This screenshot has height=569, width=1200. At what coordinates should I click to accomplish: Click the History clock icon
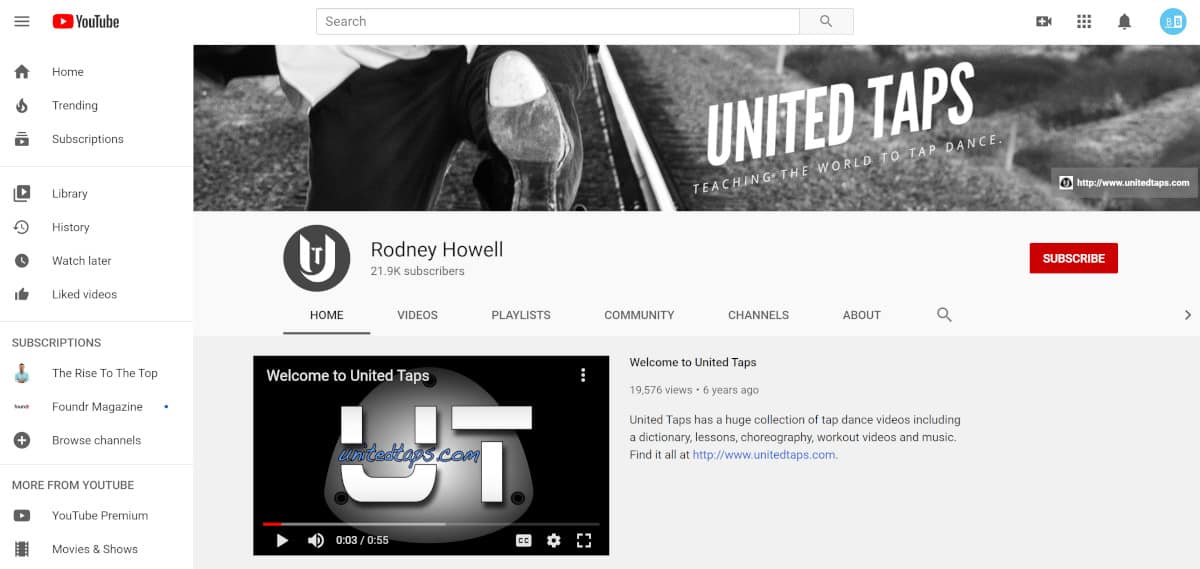point(22,227)
